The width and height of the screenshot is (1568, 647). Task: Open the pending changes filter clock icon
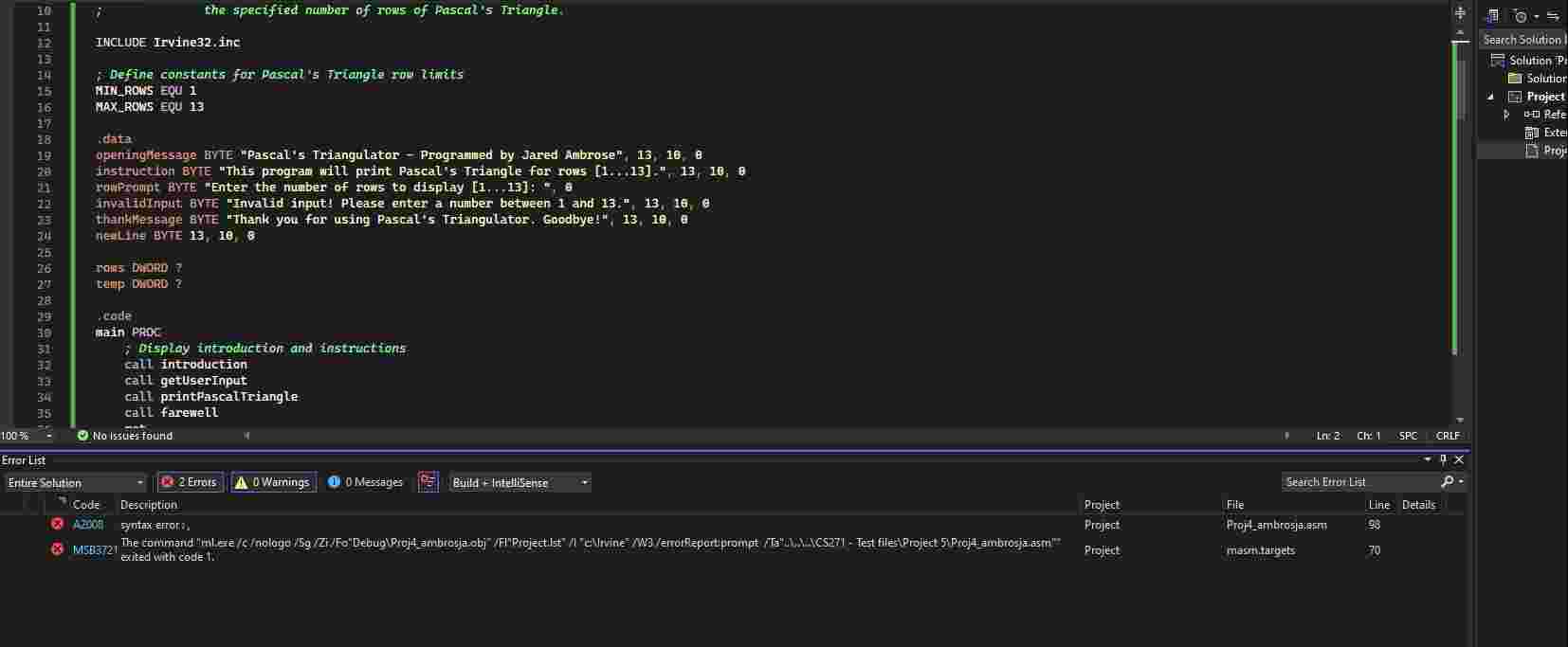(1521, 15)
